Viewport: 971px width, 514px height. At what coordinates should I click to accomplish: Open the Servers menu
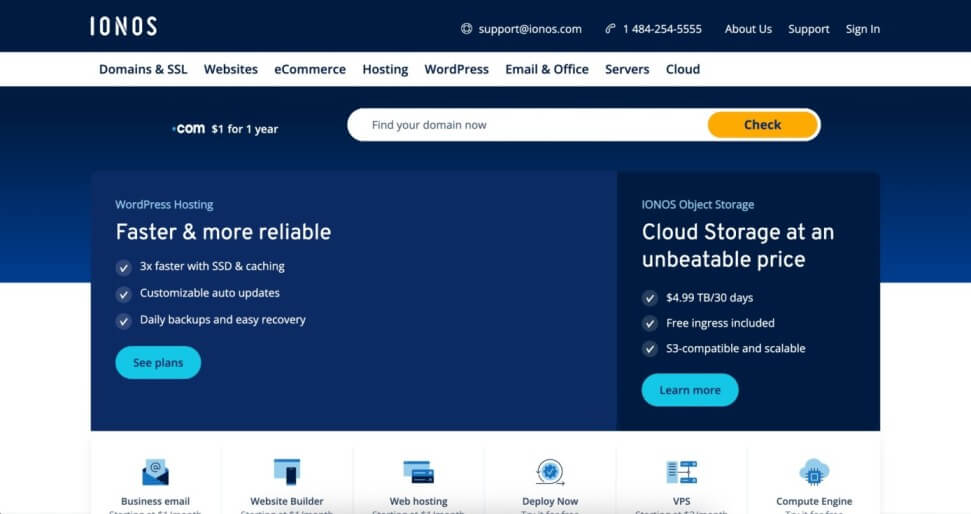[x=627, y=69]
